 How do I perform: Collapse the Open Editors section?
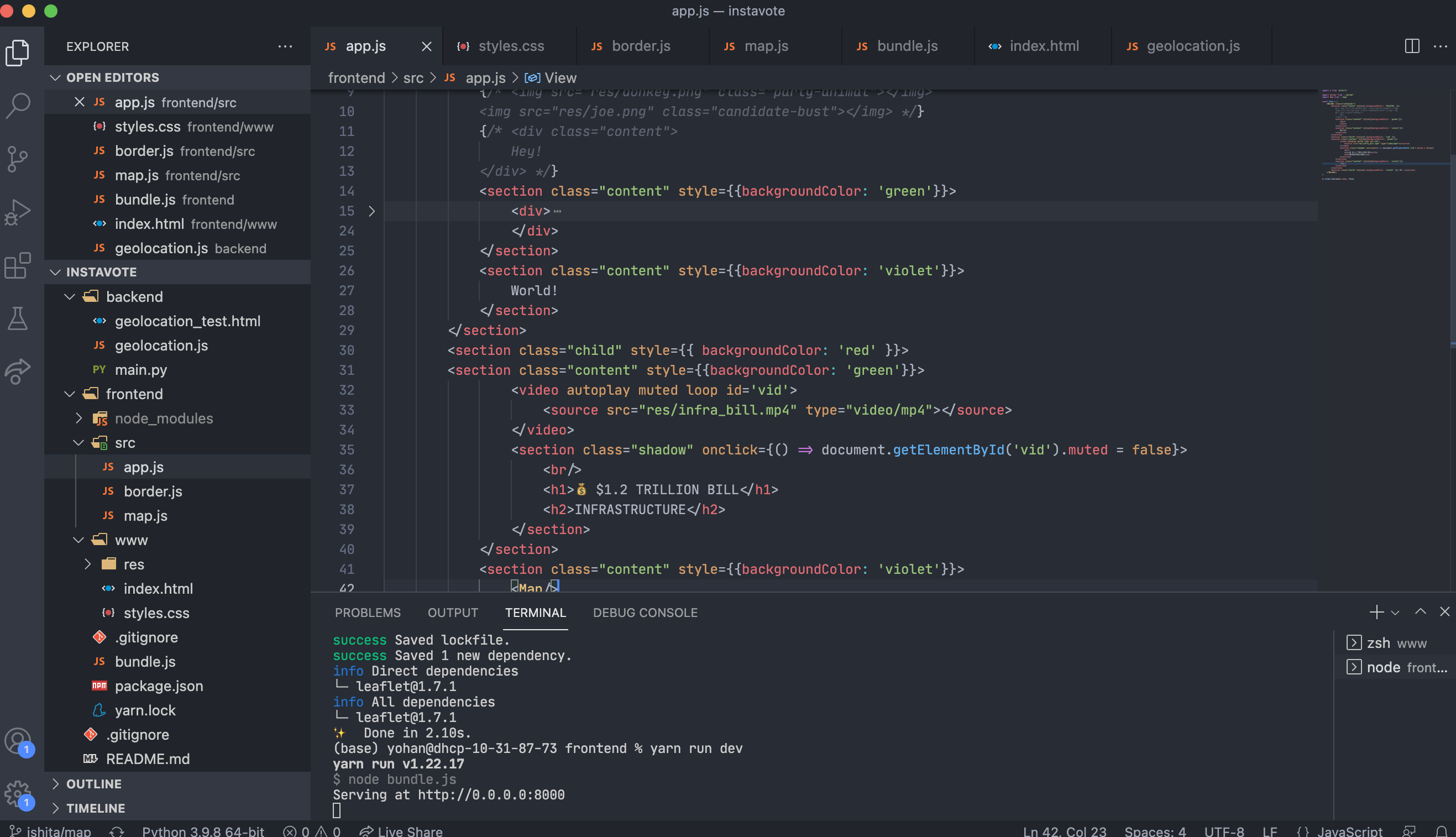tap(55, 77)
